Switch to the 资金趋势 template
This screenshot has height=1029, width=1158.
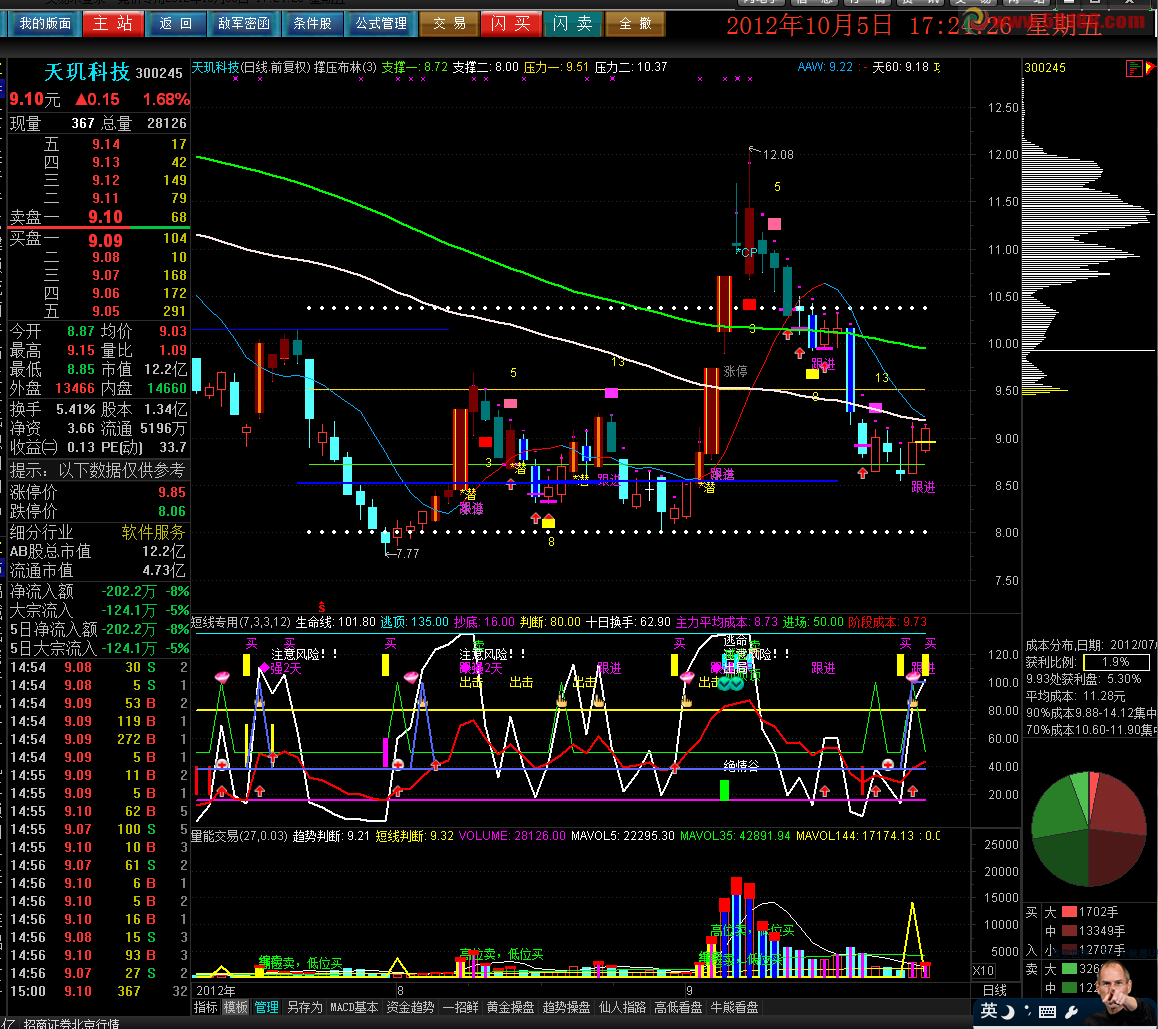(x=410, y=1008)
